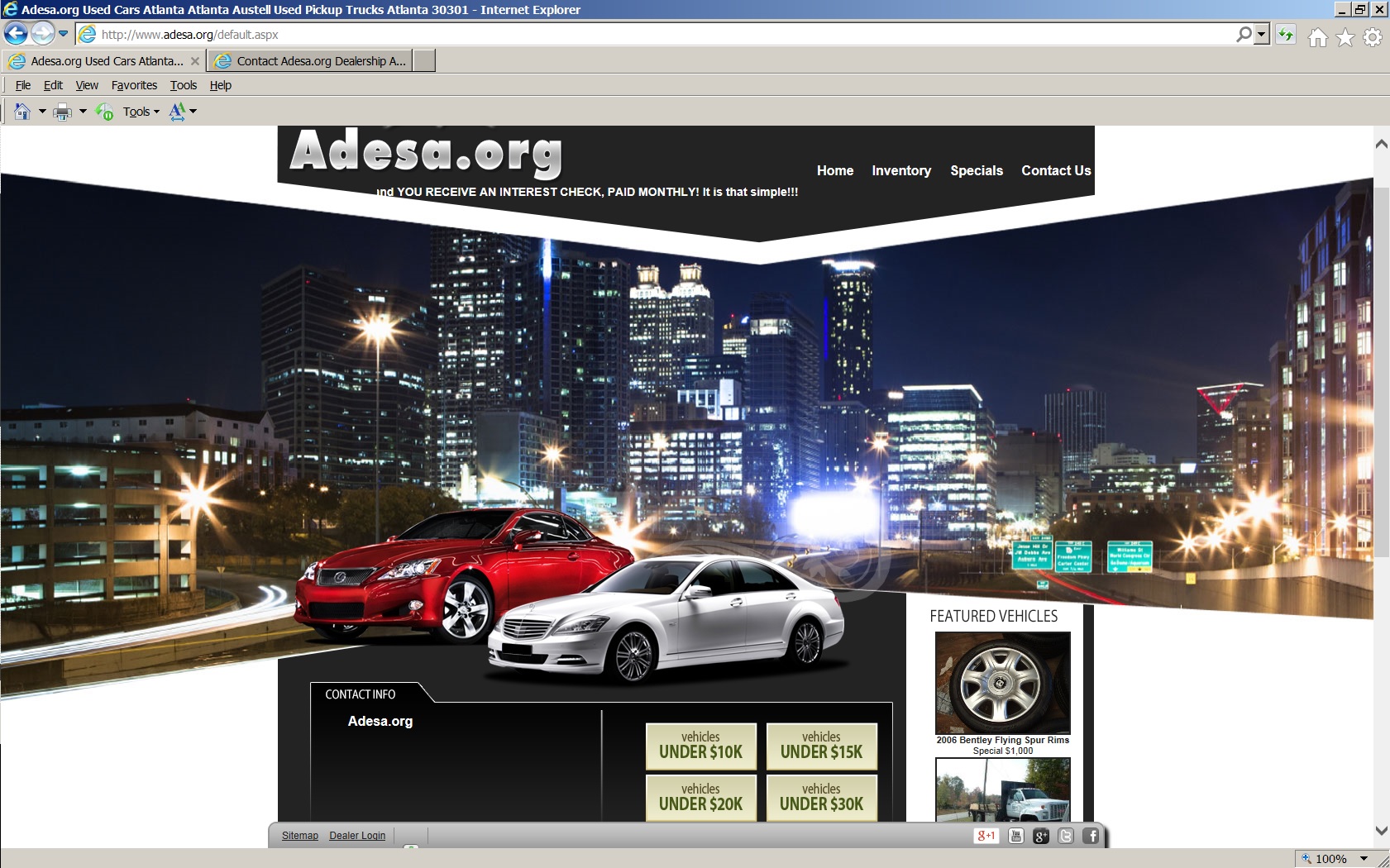The width and height of the screenshot is (1390, 868).
Task: Open the white truck featured vehicle thumbnail
Action: tap(1003, 789)
